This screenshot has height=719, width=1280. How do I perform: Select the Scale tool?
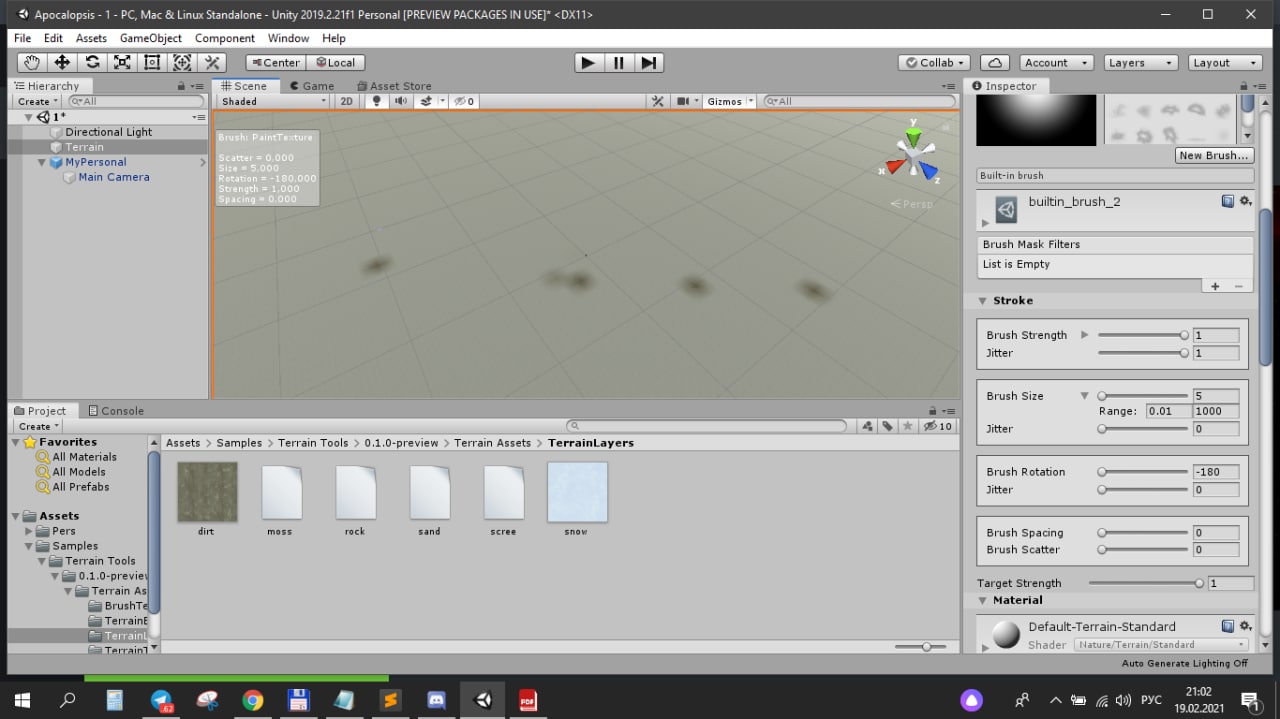(x=122, y=62)
